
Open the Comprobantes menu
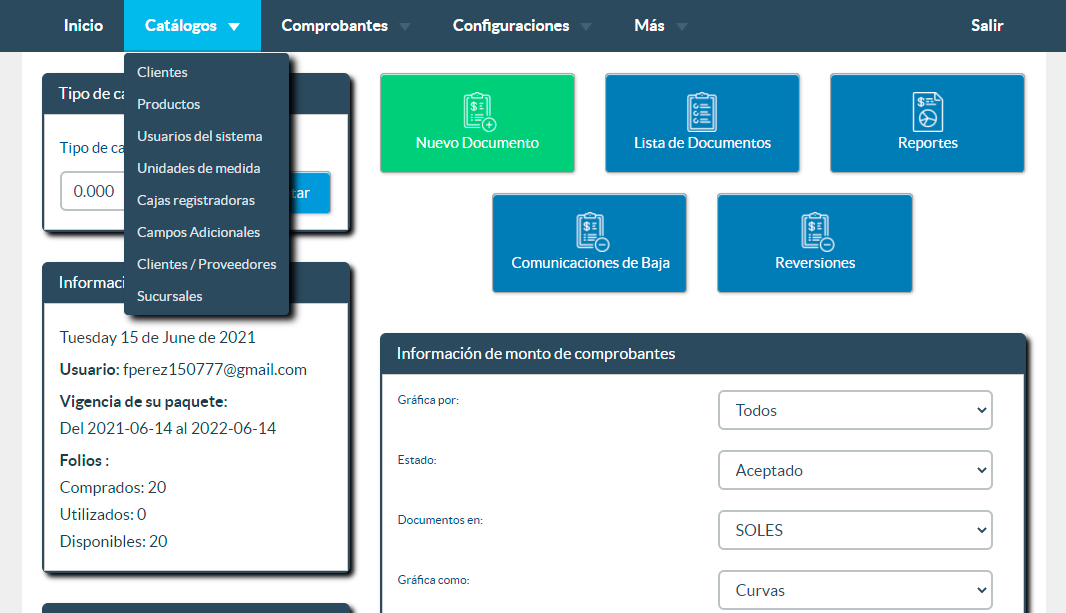pyautogui.click(x=345, y=26)
